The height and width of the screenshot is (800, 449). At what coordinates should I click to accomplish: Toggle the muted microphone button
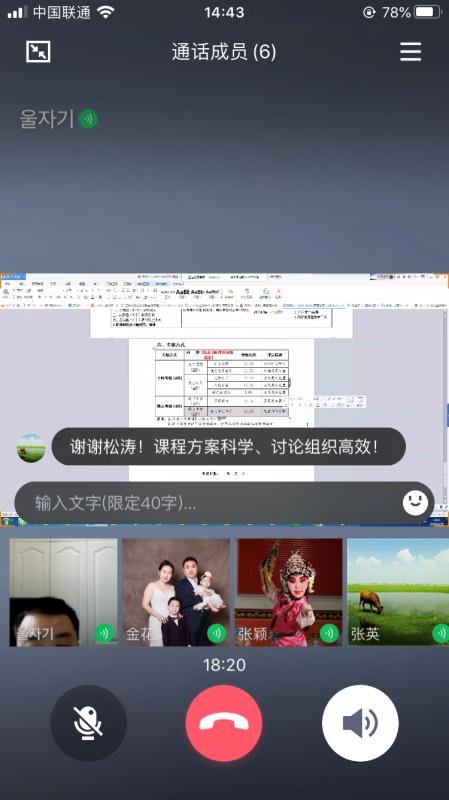coord(88,723)
